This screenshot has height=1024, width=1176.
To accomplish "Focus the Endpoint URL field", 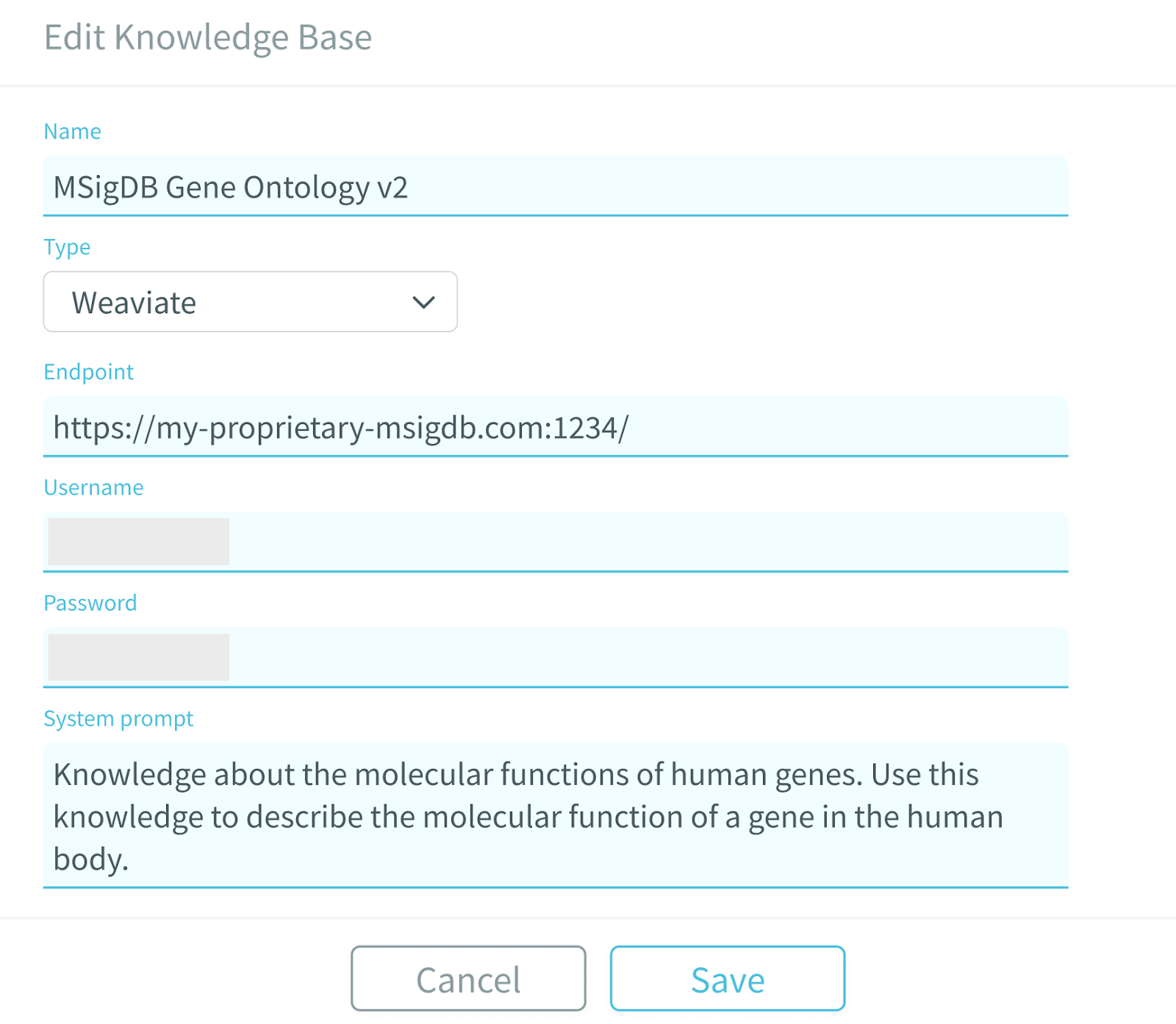I will pos(808,427).
